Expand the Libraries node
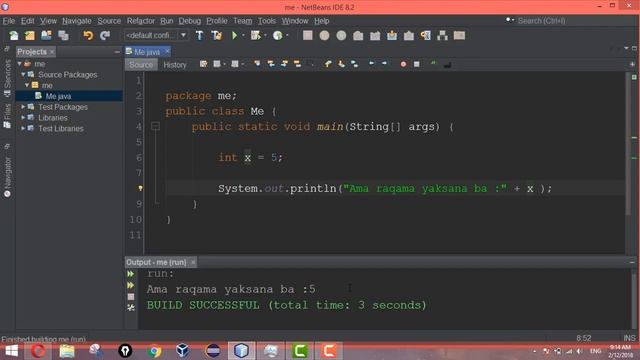Screen dimensions: 640x360 pos(23,118)
